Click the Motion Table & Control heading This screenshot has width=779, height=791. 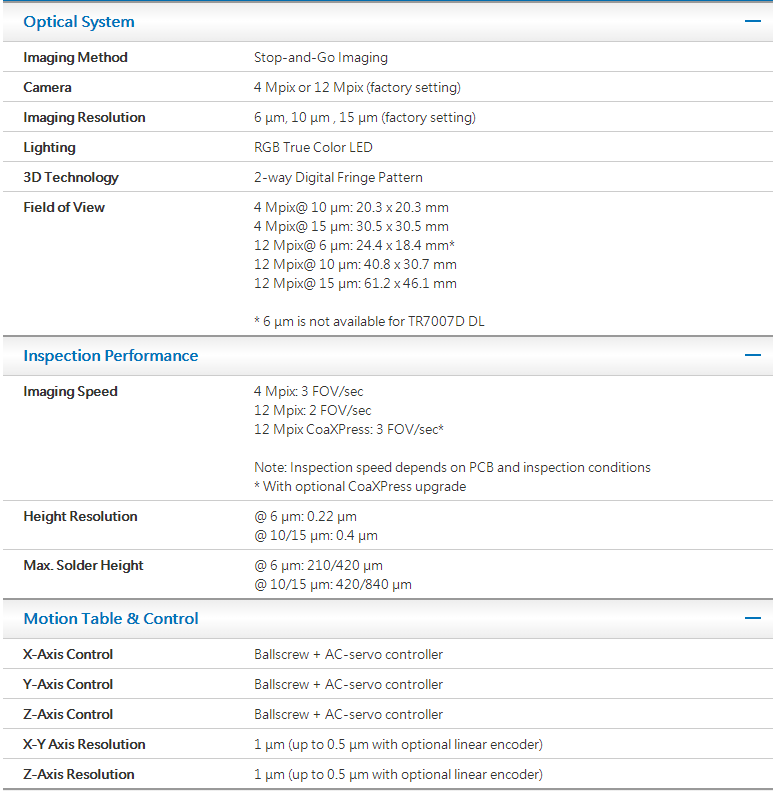(x=111, y=619)
